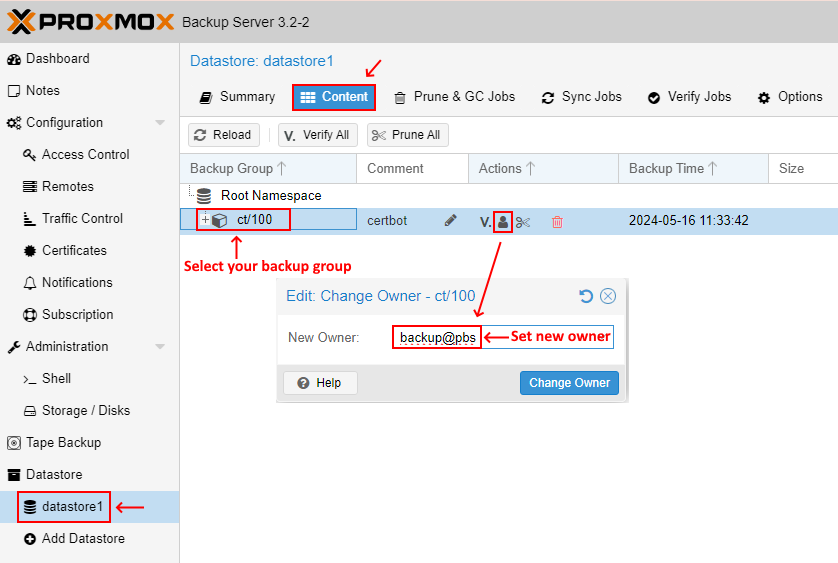Click the Proxmox logo
Viewport: 838px width, 563px height.
tap(90, 22)
